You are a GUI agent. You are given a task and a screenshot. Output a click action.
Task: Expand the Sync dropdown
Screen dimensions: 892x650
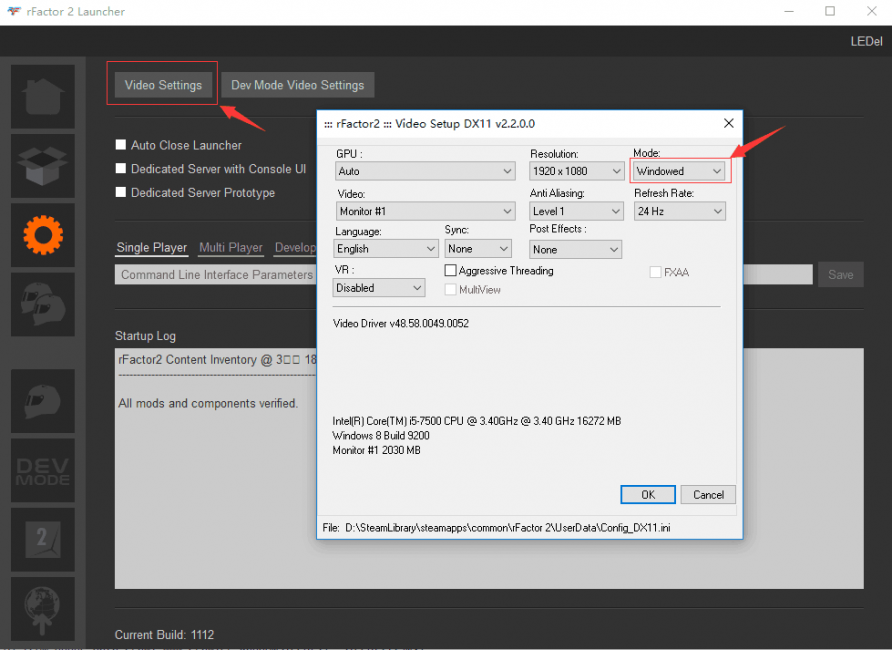pyautogui.click(x=478, y=249)
